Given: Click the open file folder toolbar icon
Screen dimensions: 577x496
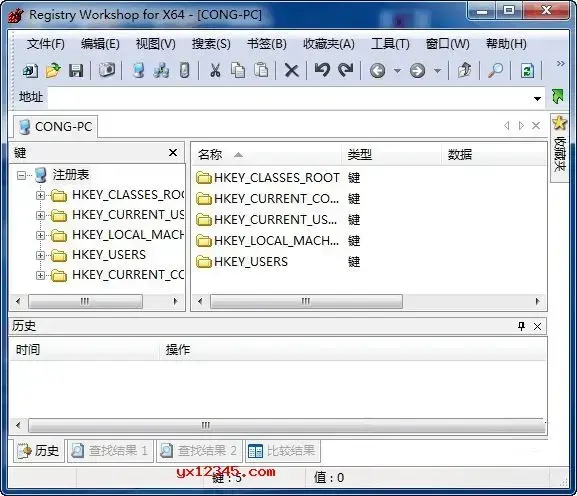Looking at the screenshot, I should pyautogui.click(x=53, y=70).
